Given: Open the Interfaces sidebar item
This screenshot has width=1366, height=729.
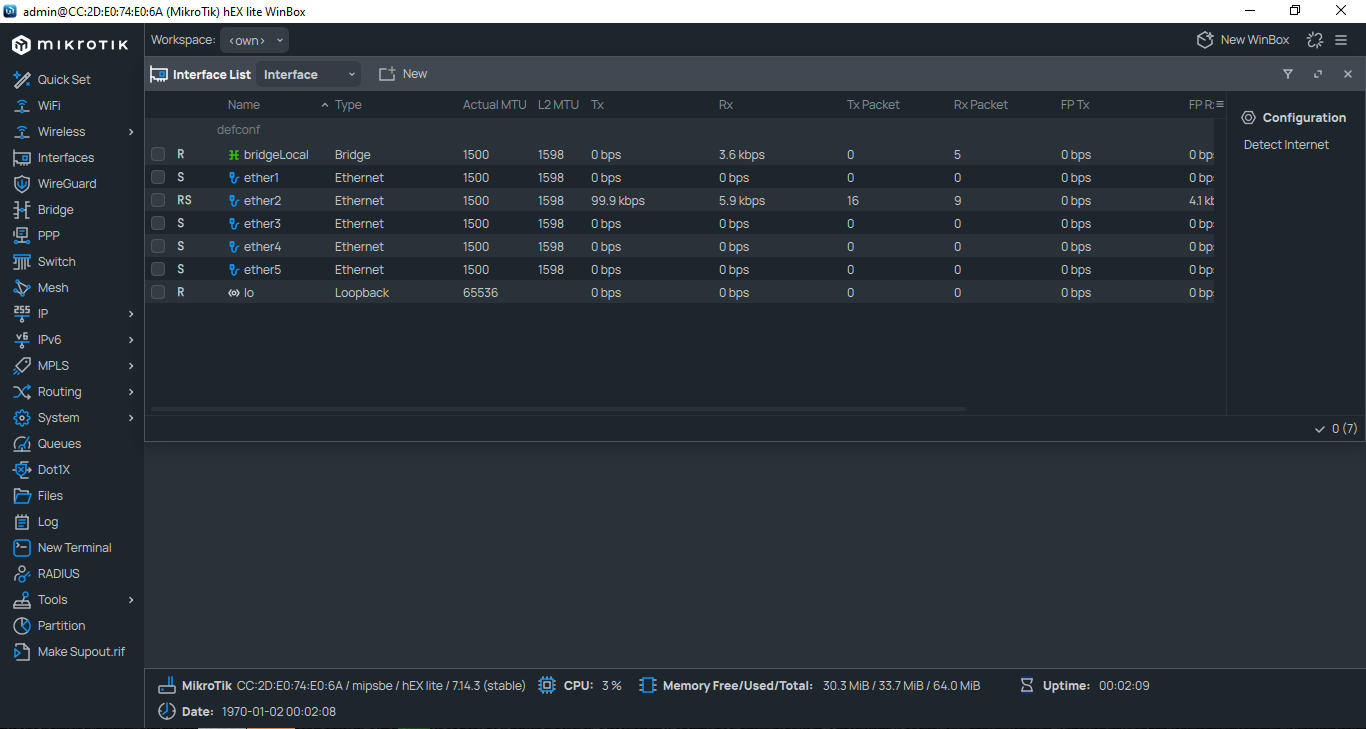Looking at the screenshot, I should pyautogui.click(x=65, y=158).
